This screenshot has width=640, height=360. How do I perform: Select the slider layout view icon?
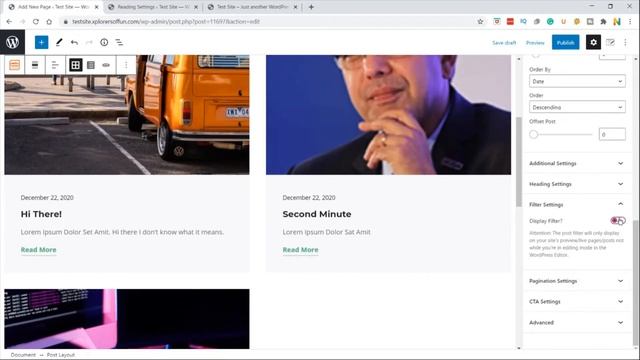[x=106, y=65]
